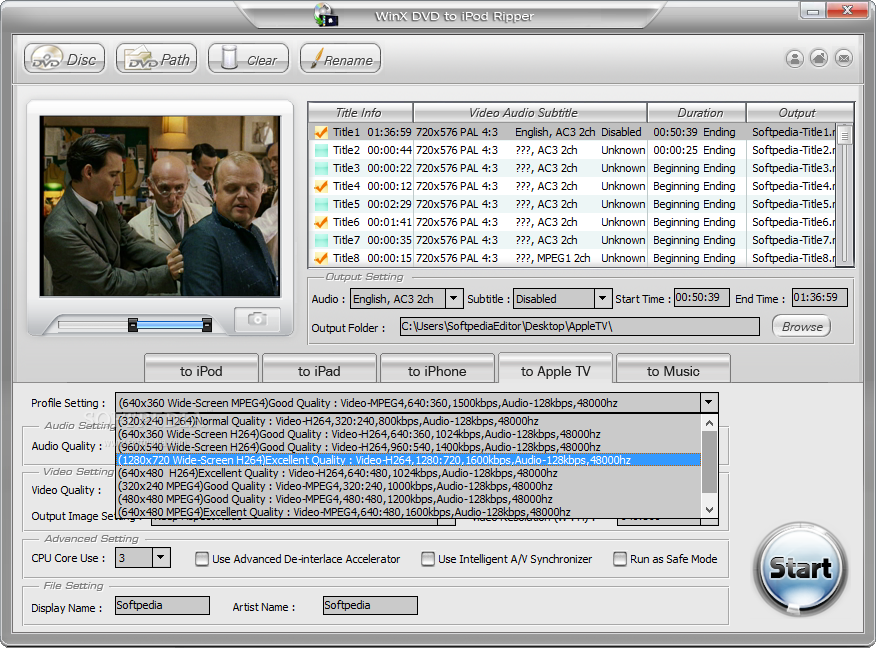Viewport: 876px width, 648px height.
Task: Choose 960x540 Wide-Screen H264 profile
Action: click(408, 447)
